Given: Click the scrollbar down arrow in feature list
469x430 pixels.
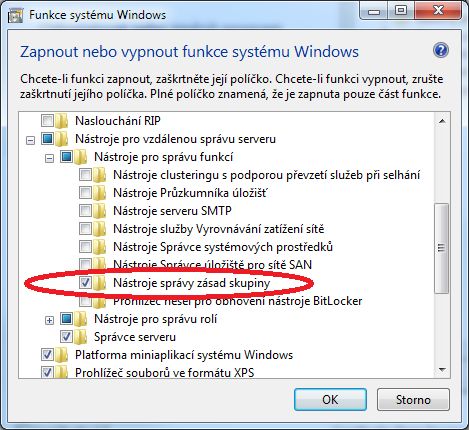Looking at the screenshot, I should click(442, 369).
